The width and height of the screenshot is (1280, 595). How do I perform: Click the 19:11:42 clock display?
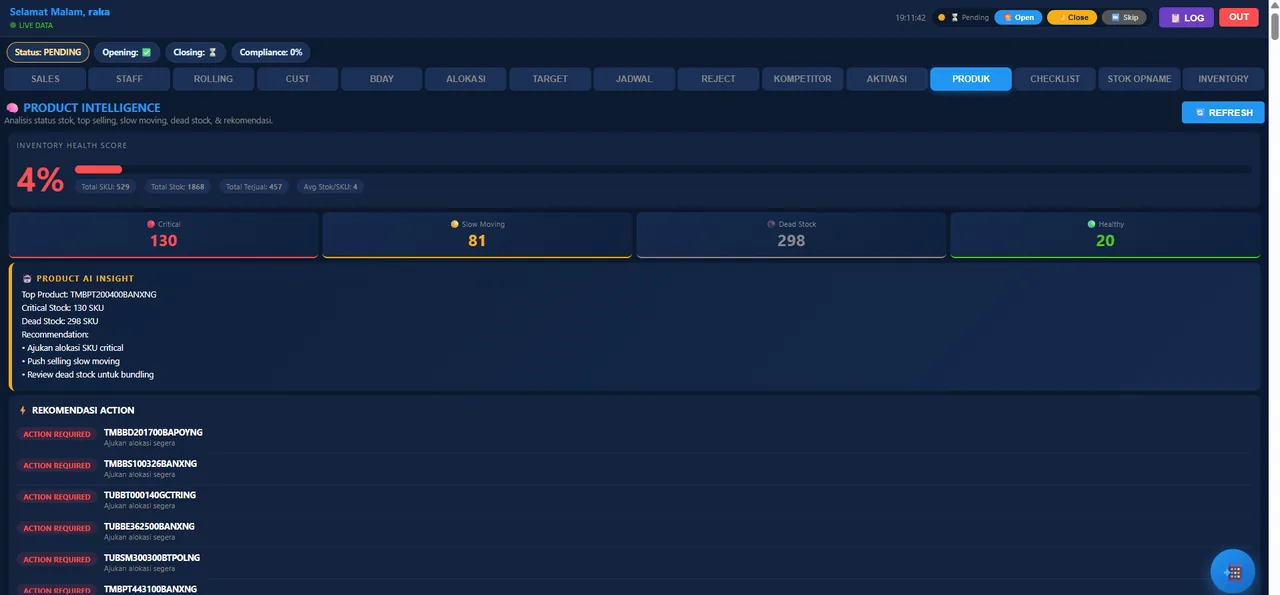click(x=910, y=18)
